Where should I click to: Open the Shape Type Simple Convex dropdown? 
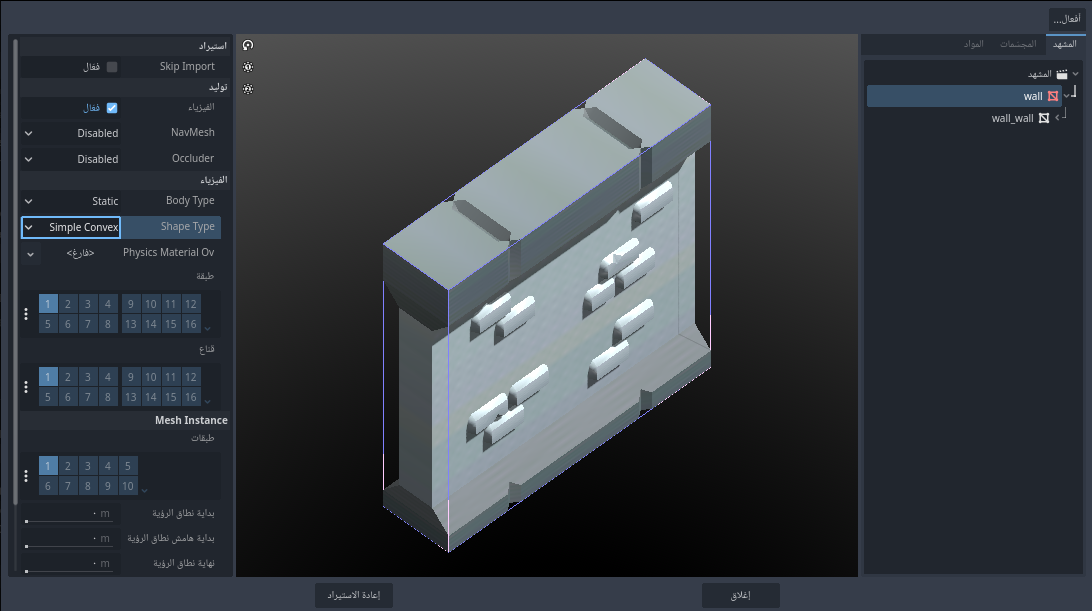[71, 227]
